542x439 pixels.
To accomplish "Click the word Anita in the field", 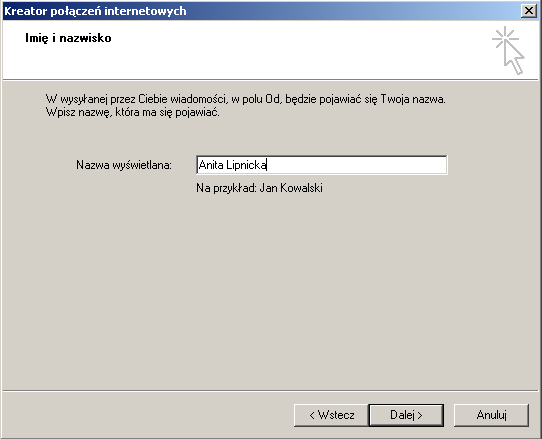I will (211, 165).
